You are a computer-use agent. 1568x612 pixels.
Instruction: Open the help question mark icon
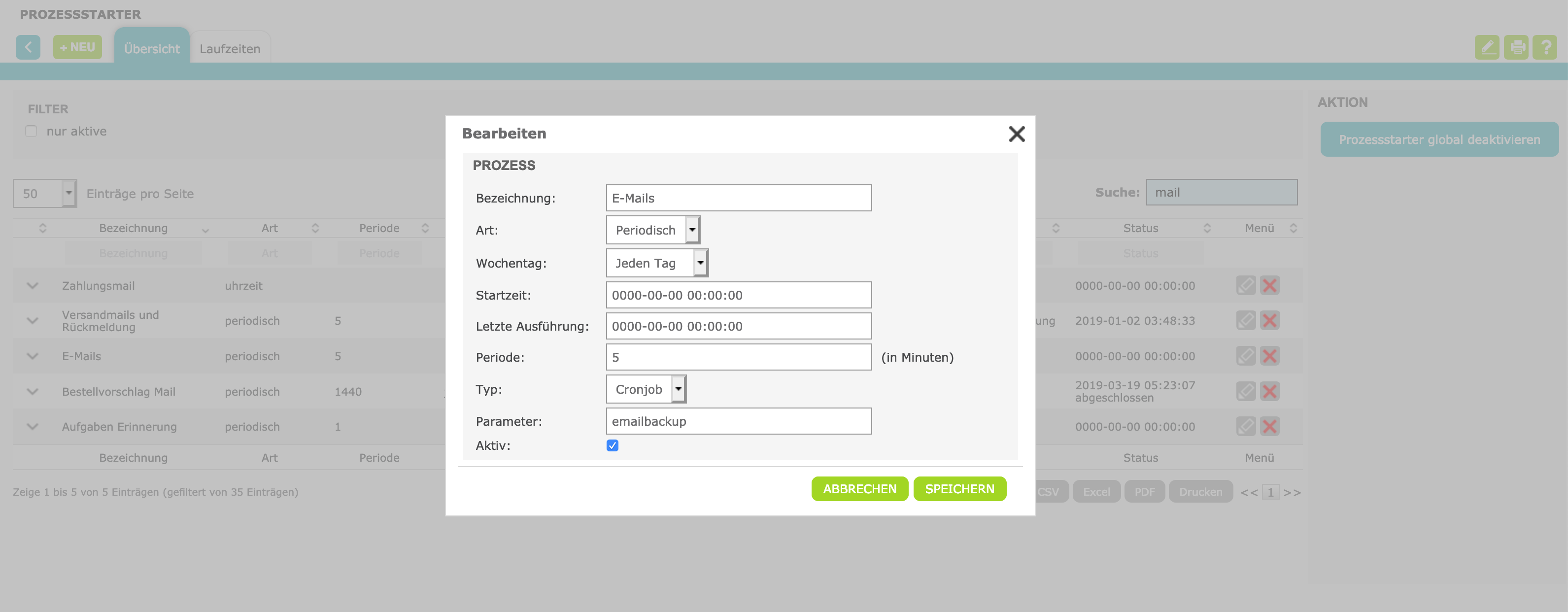tap(1545, 47)
